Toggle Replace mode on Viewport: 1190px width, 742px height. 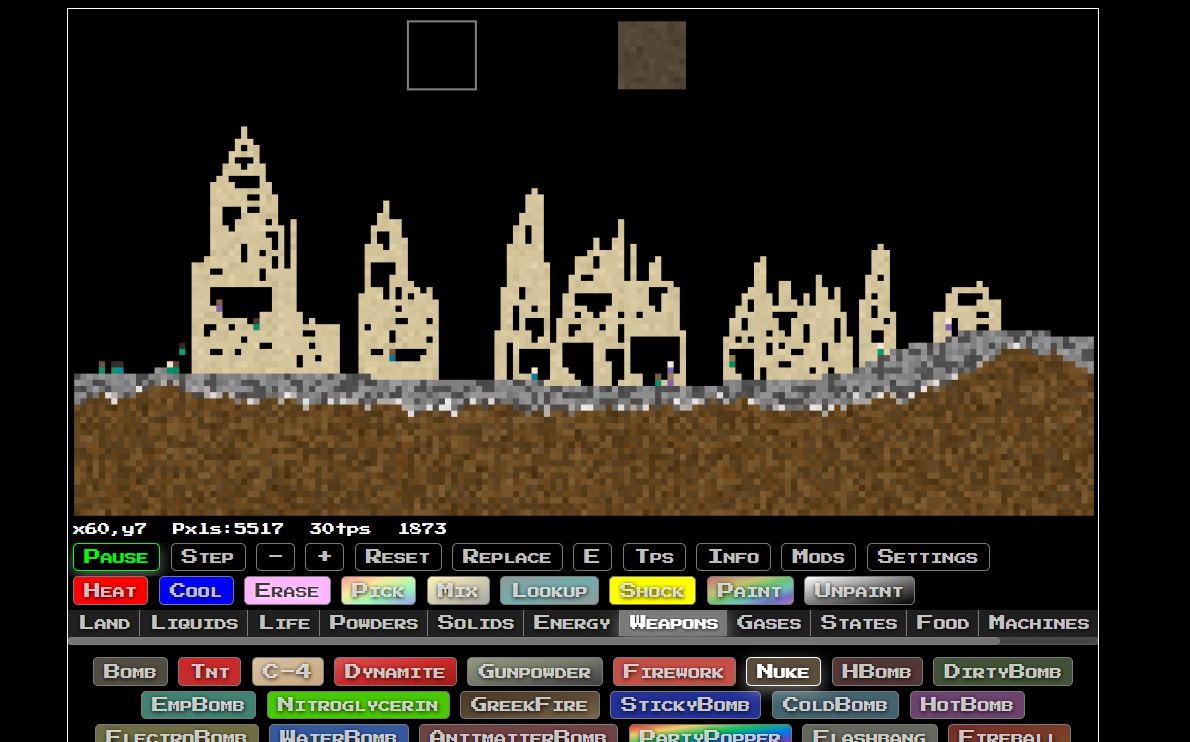pyautogui.click(x=507, y=557)
